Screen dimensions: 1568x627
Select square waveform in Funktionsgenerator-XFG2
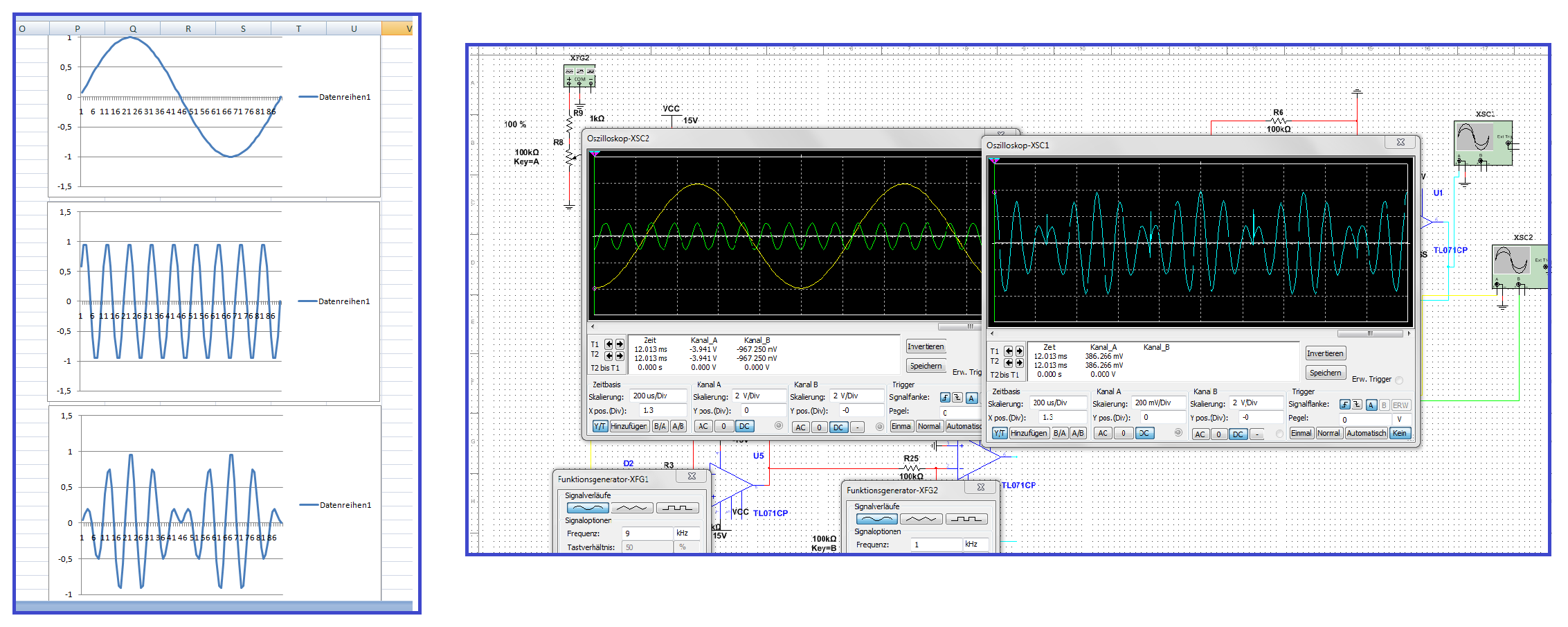pos(966,519)
